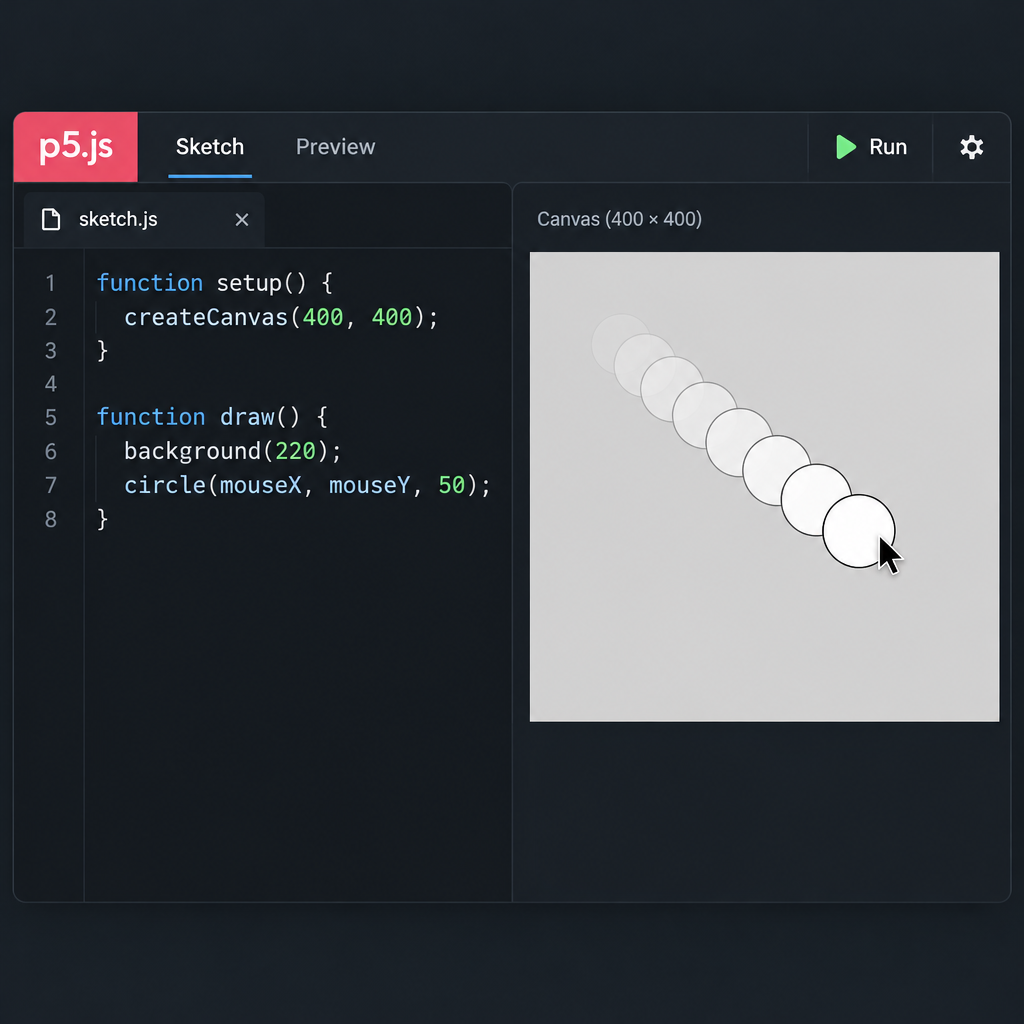Screen dimensions: 1024x1024
Task: Click the brightest white circle on canvas
Action: (858, 531)
